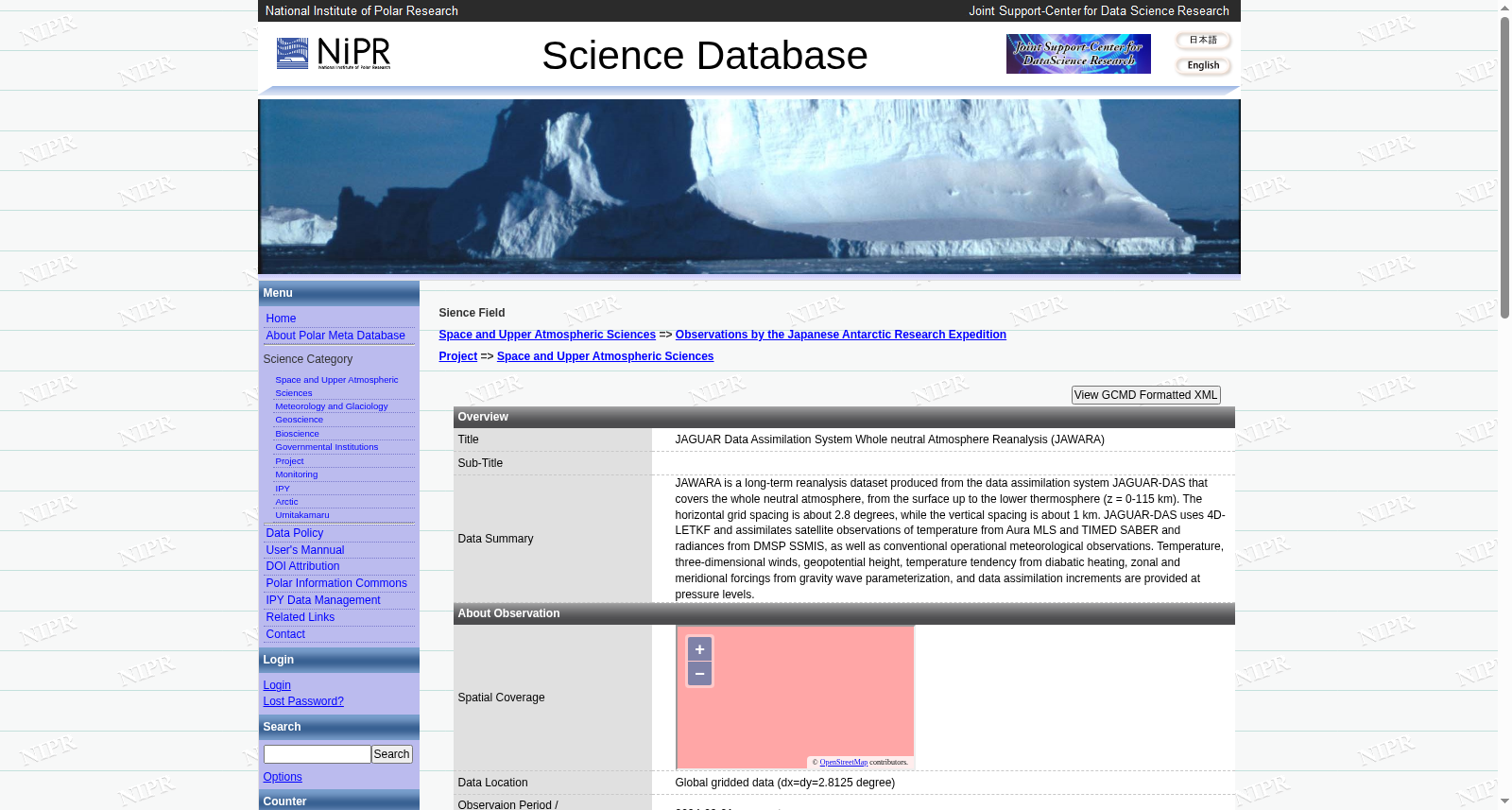
Task: Open Project breadcrumb link
Action: 457,356
